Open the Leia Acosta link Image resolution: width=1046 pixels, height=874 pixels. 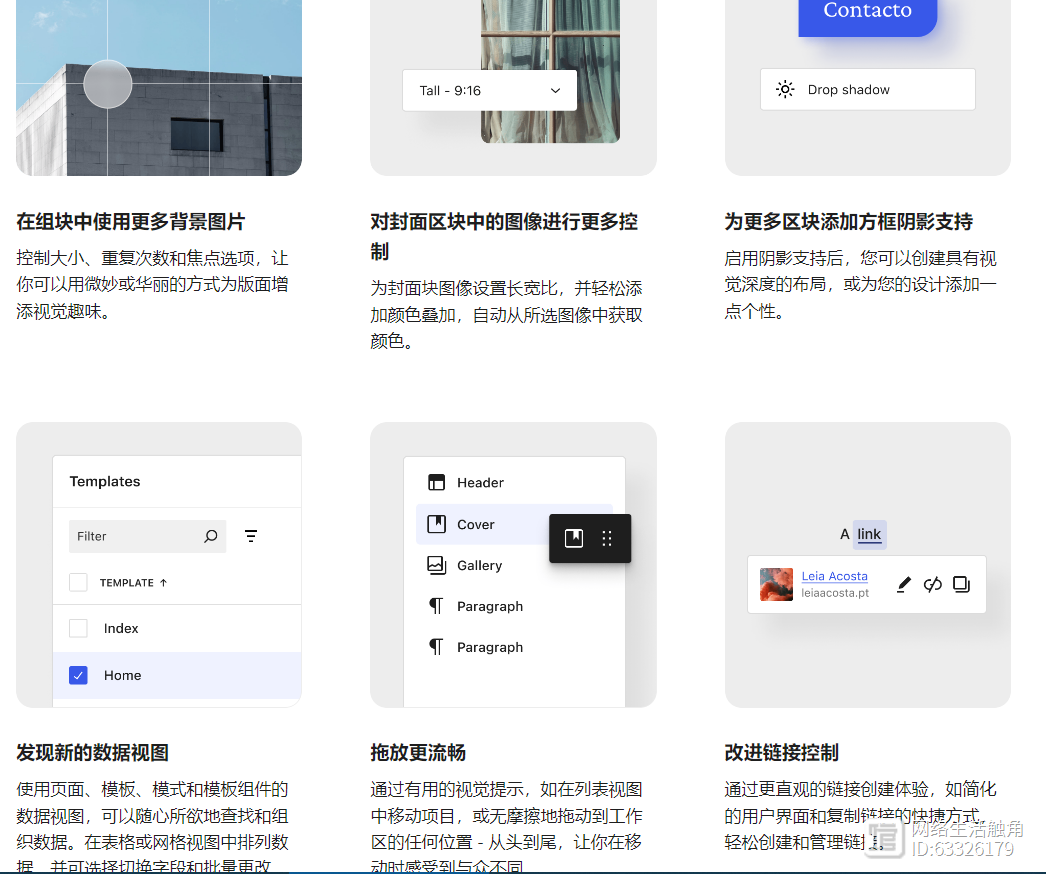[834, 576]
